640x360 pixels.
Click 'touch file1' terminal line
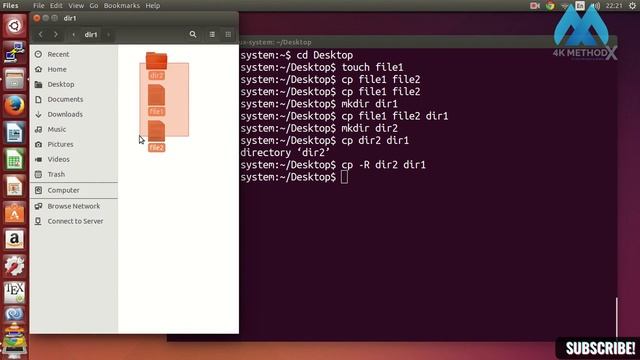[x=372, y=67]
